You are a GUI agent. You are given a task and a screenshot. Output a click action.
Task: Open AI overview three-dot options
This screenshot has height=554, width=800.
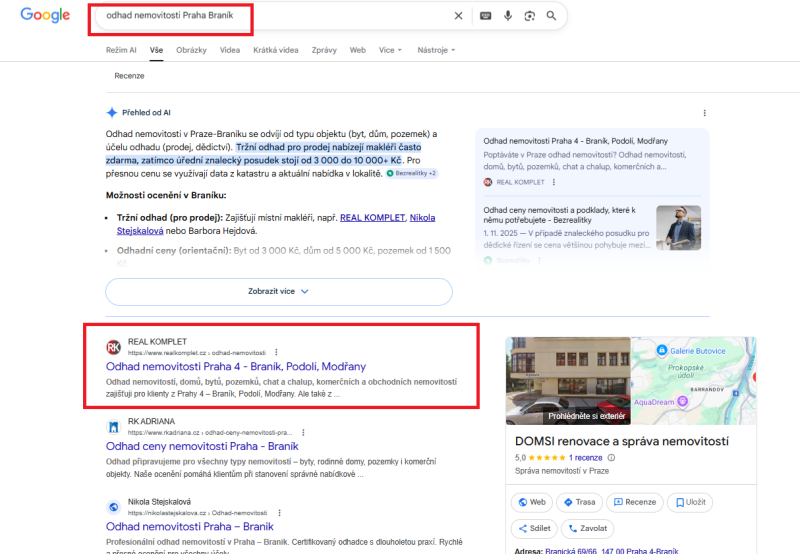tap(705, 113)
